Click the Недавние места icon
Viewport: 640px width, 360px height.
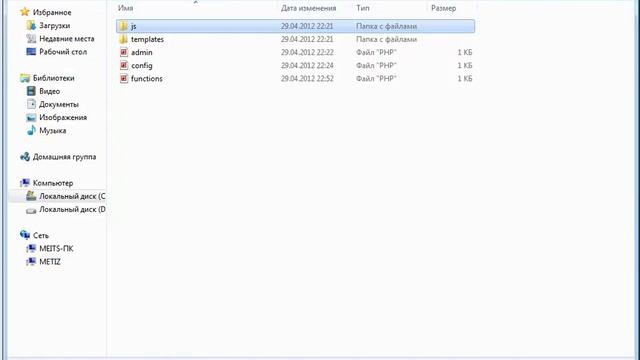point(31,38)
